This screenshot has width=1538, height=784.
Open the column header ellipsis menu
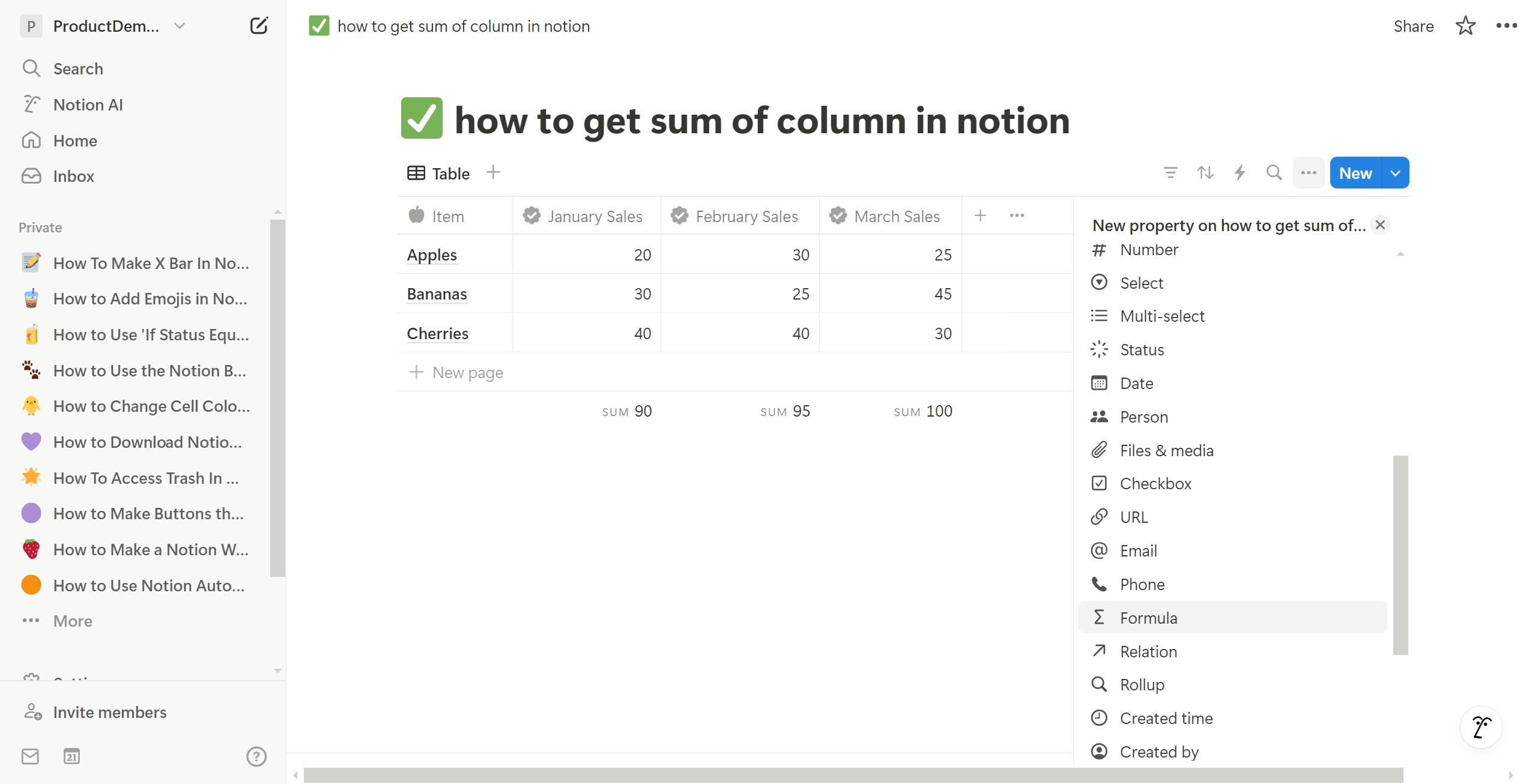point(1017,216)
